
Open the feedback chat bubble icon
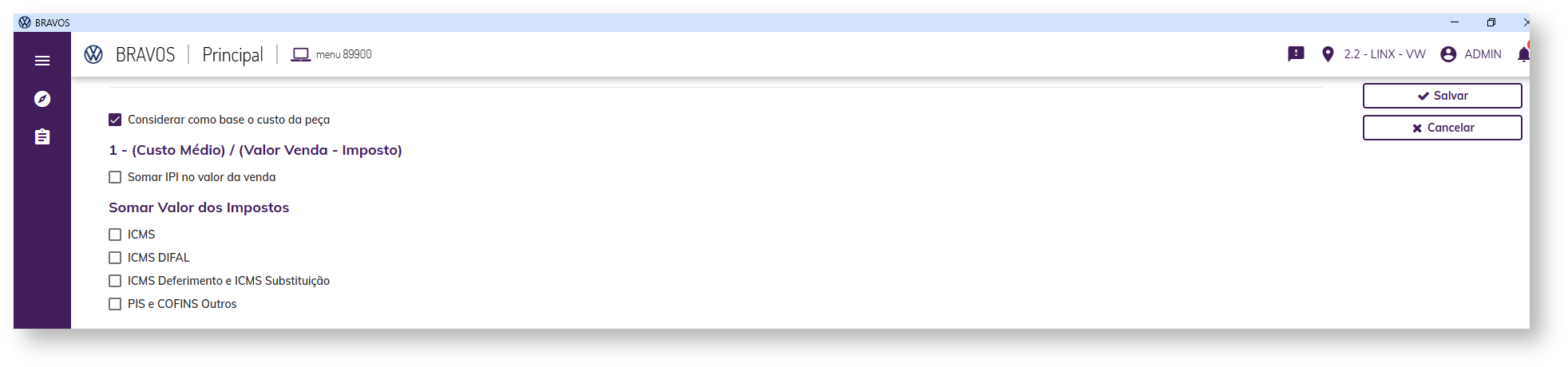1296,54
